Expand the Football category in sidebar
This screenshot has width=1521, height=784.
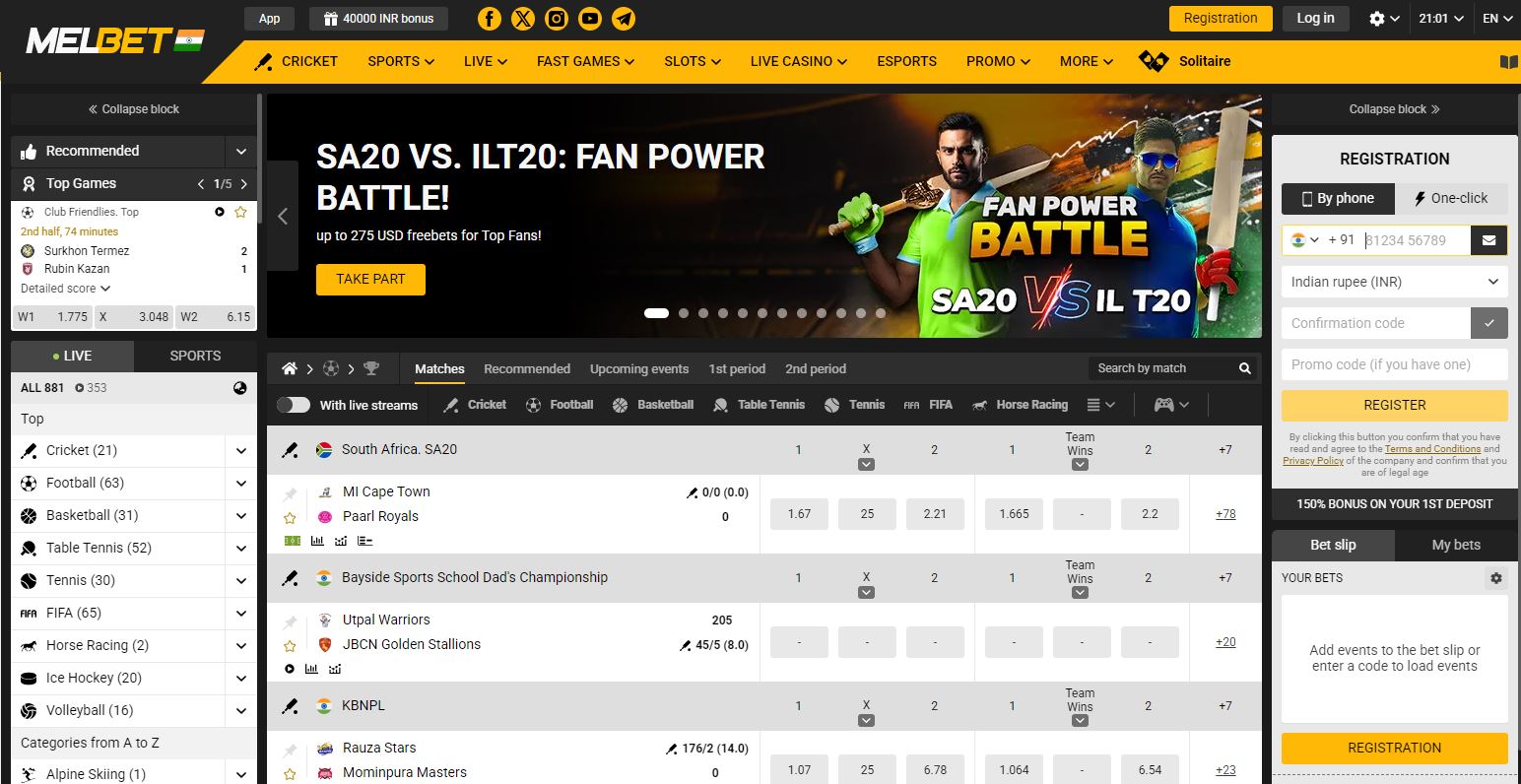(240, 484)
